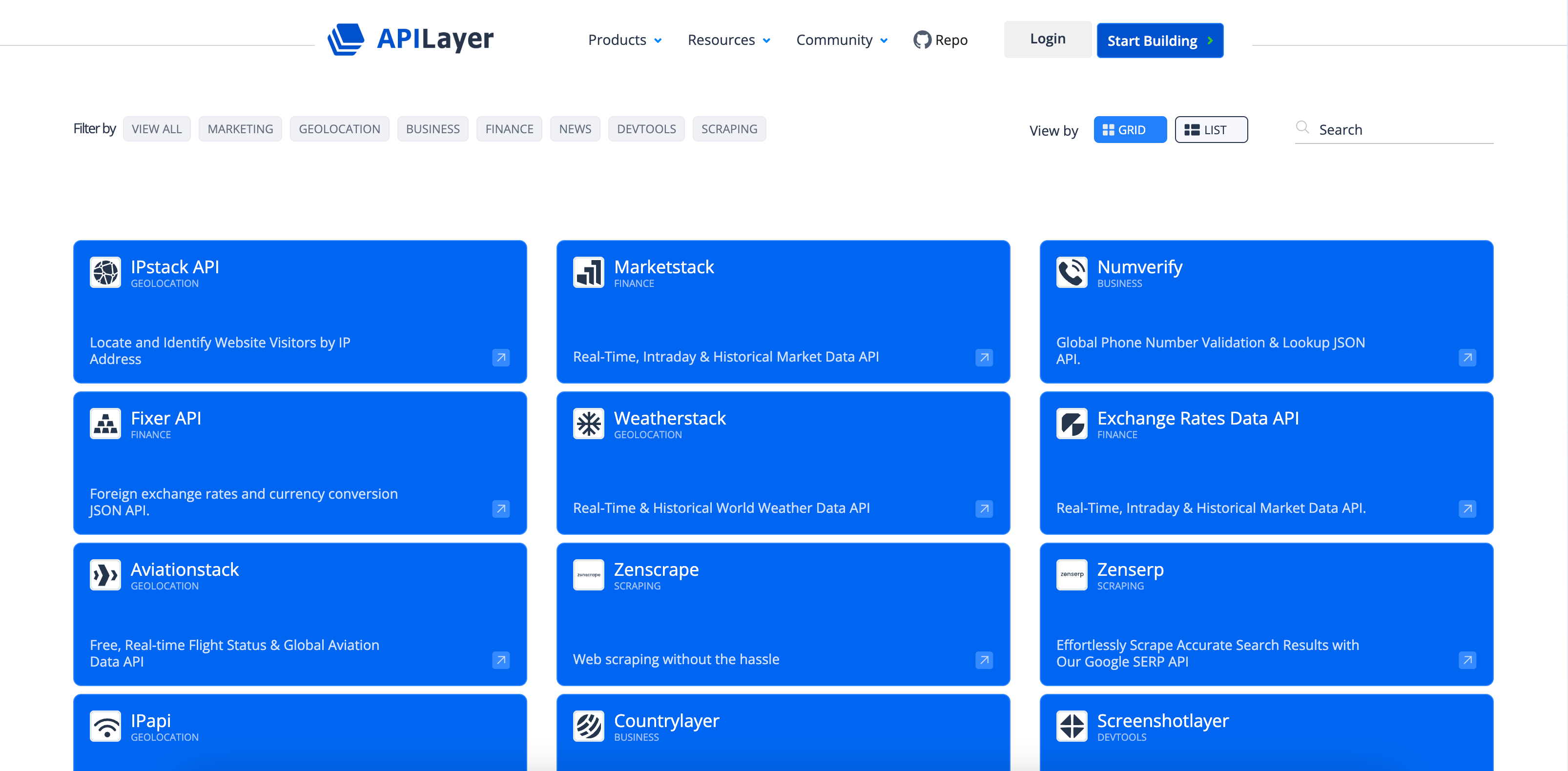Click the Login button

1048,39
